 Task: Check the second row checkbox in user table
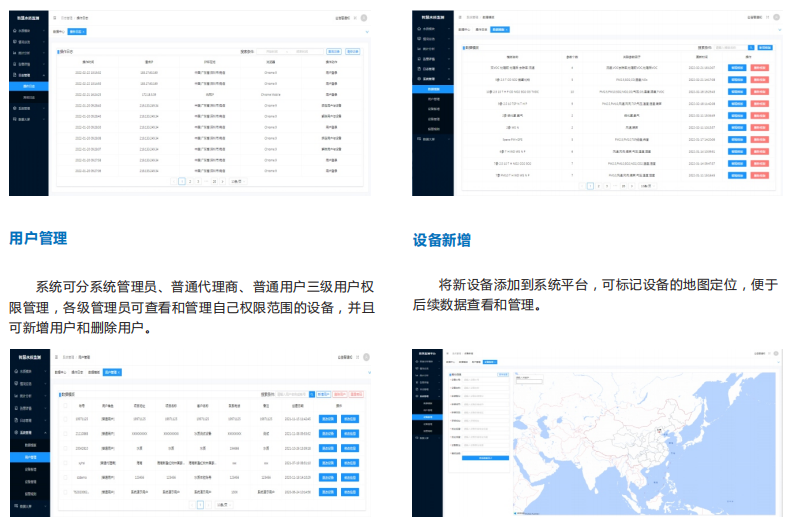(x=62, y=433)
